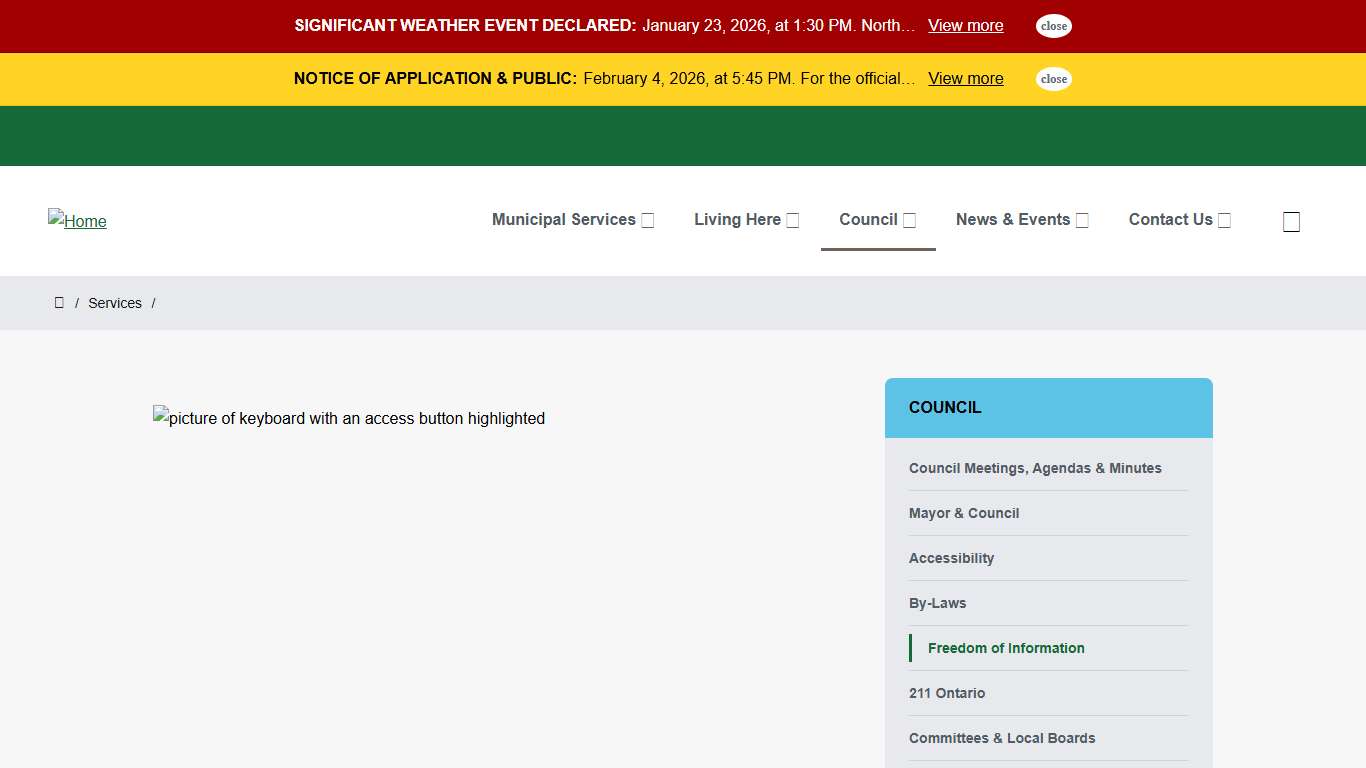The image size is (1366, 768).
Task: Select 211 Ontario in the sidebar
Action: point(946,693)
